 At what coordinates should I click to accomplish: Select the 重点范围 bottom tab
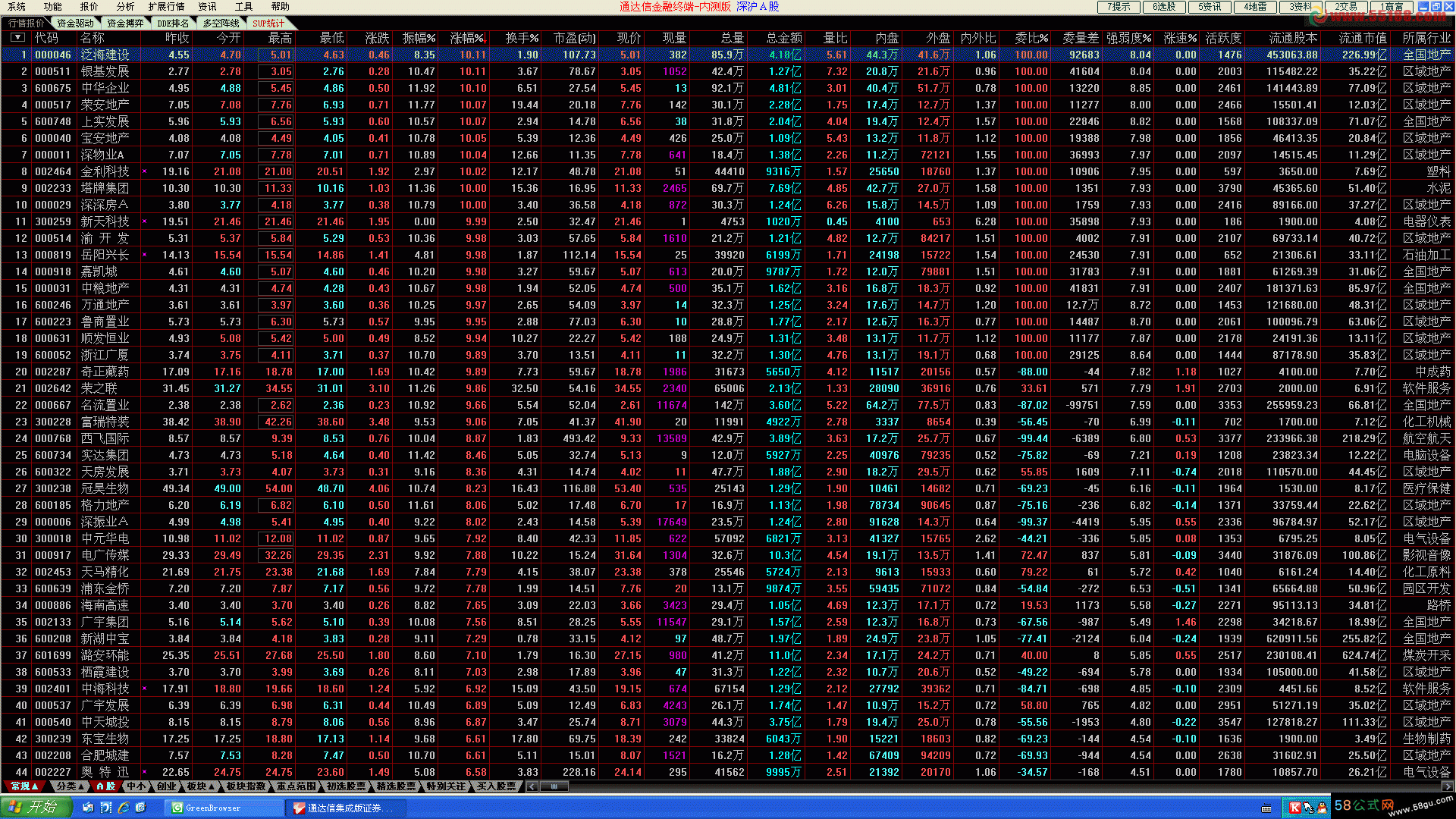[296, 786]
